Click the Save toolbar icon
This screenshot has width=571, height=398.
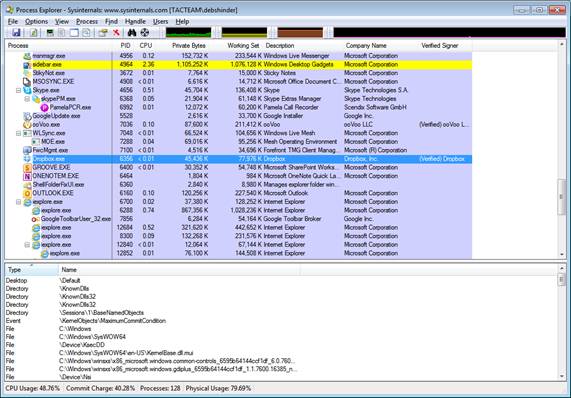(16, 33)
